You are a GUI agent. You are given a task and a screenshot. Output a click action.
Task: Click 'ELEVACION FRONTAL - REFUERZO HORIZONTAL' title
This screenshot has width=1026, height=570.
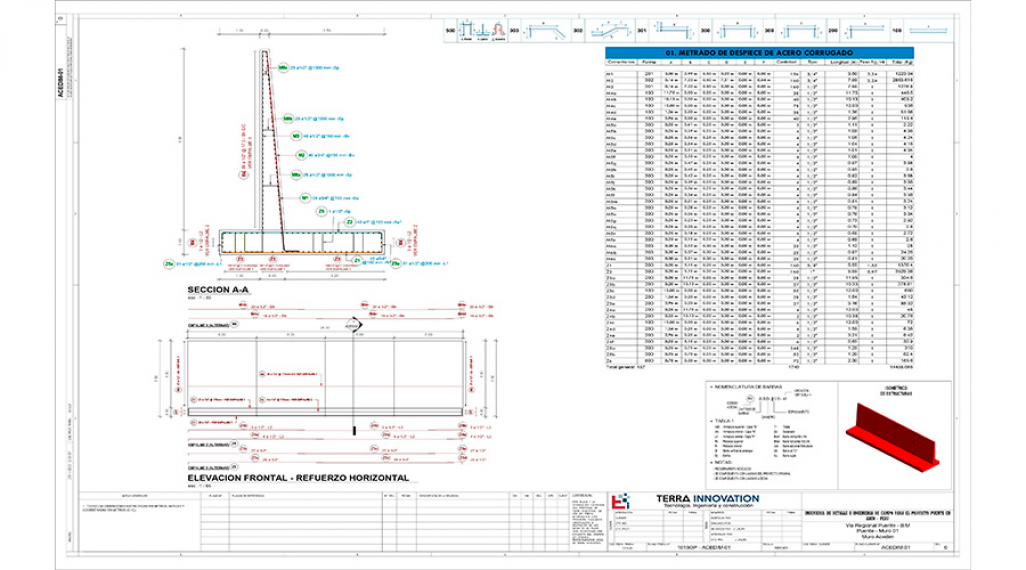tap(298, 478)
